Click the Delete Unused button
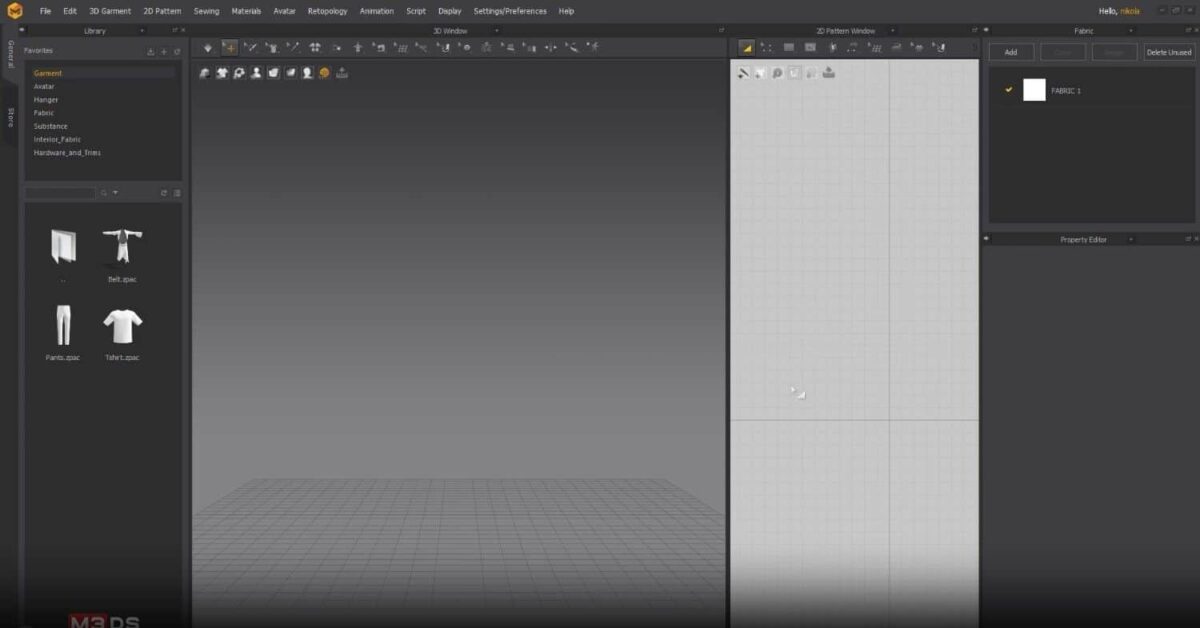This screenshot has height=628, width=1200. [x=1168, y=51]
